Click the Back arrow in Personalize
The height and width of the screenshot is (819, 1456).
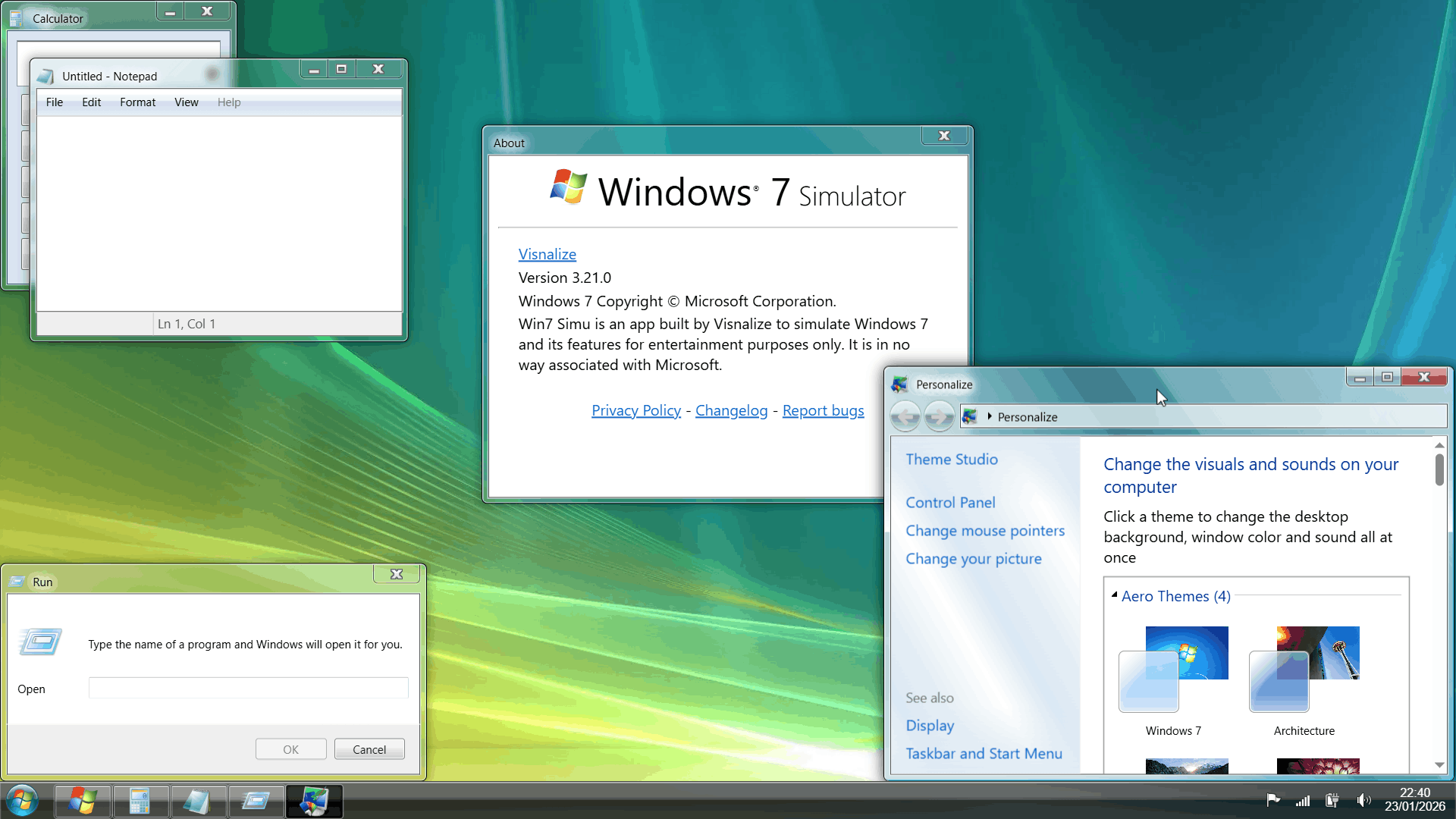(x=905, y=416)
